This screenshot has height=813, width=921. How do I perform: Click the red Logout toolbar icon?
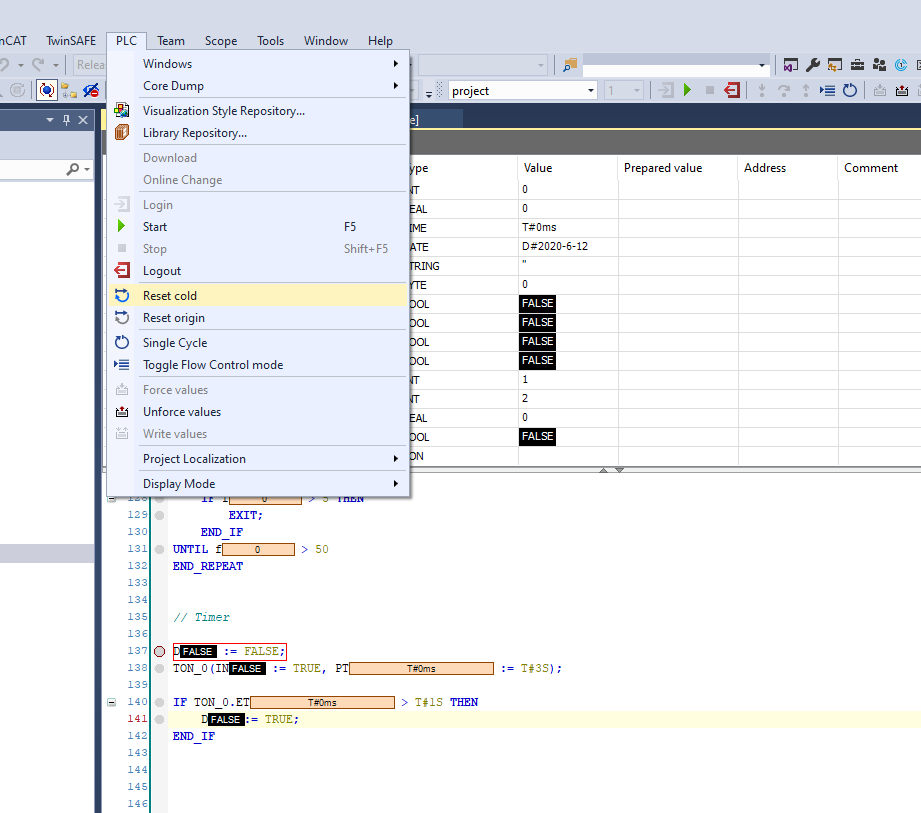click(732, 90)
